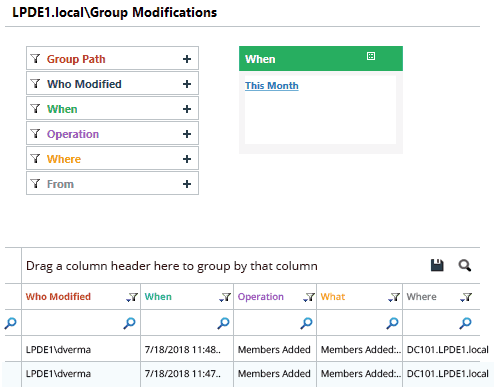Sort by the Operation column header label
Image resolution: width=494 pixels, height=387 pixels.
pyautogui.click(x=261, y=297)
